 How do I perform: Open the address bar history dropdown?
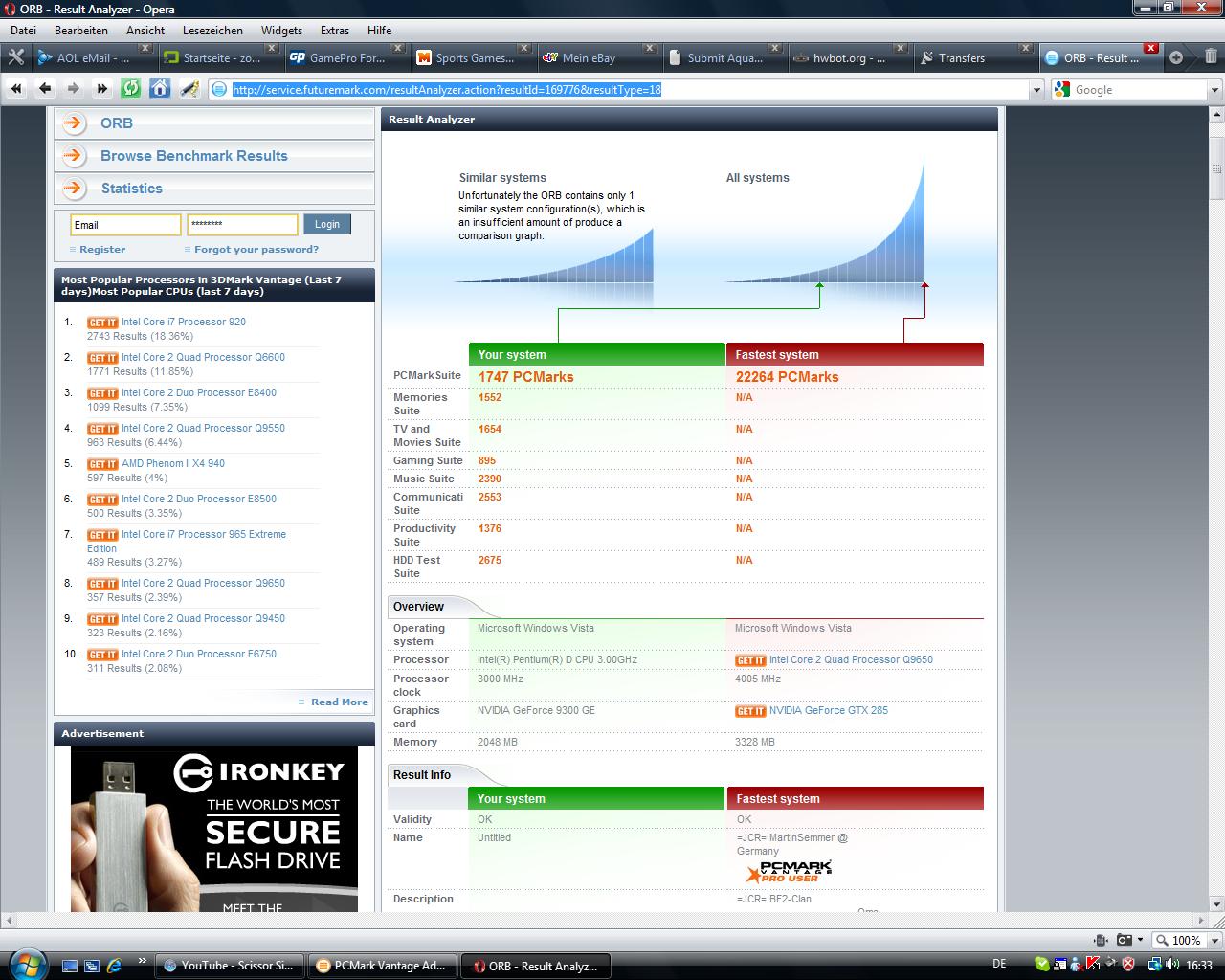(1036, 90)
